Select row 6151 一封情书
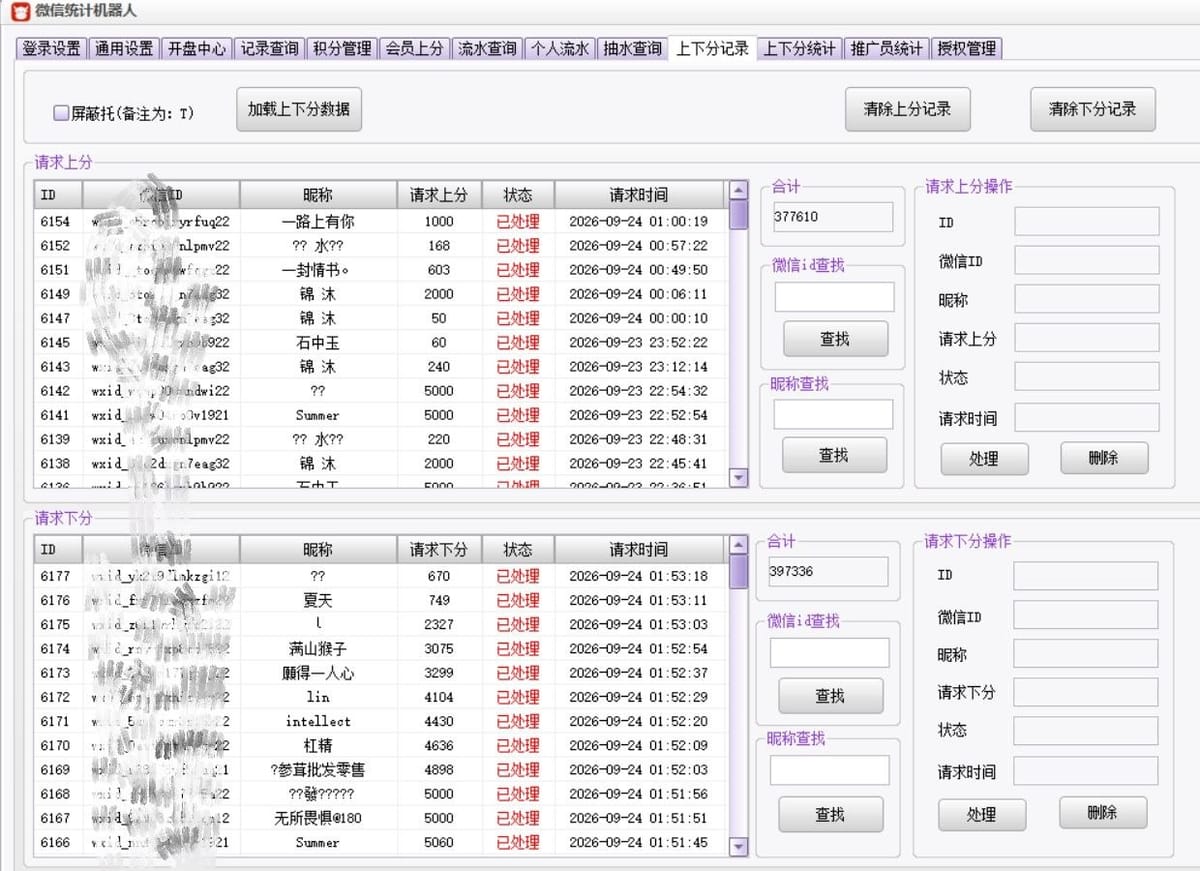 (x=380, y=270)
